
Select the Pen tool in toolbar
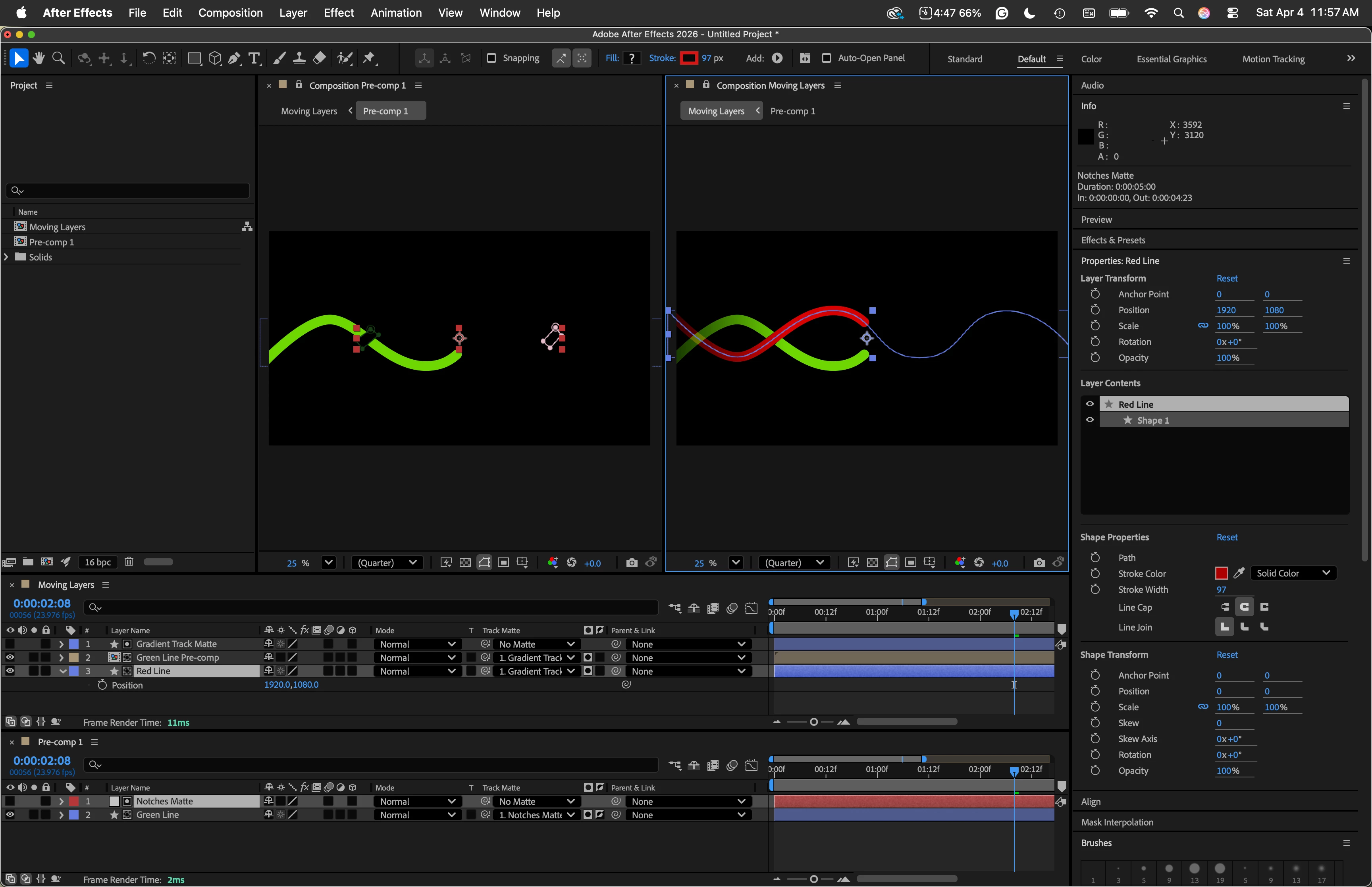(x=234, y=58)
